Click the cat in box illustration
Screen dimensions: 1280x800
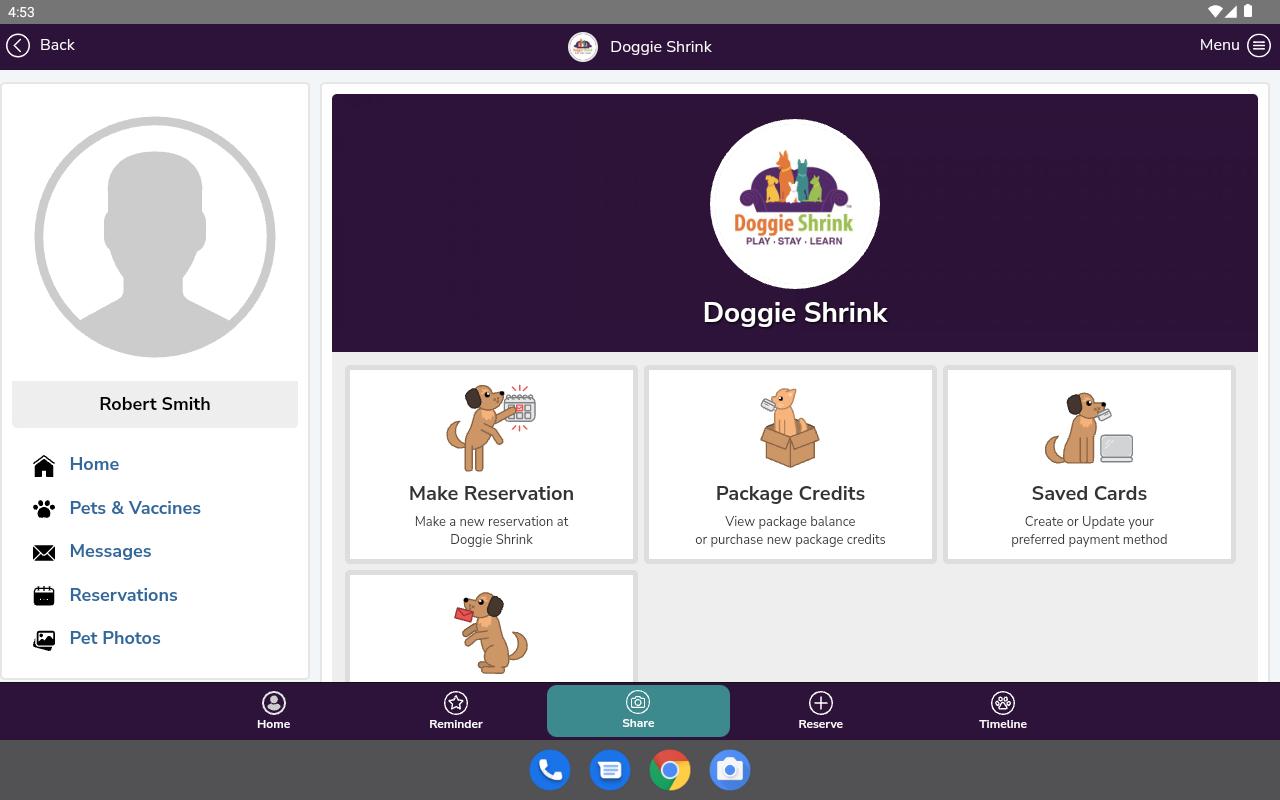coord(790,428)
